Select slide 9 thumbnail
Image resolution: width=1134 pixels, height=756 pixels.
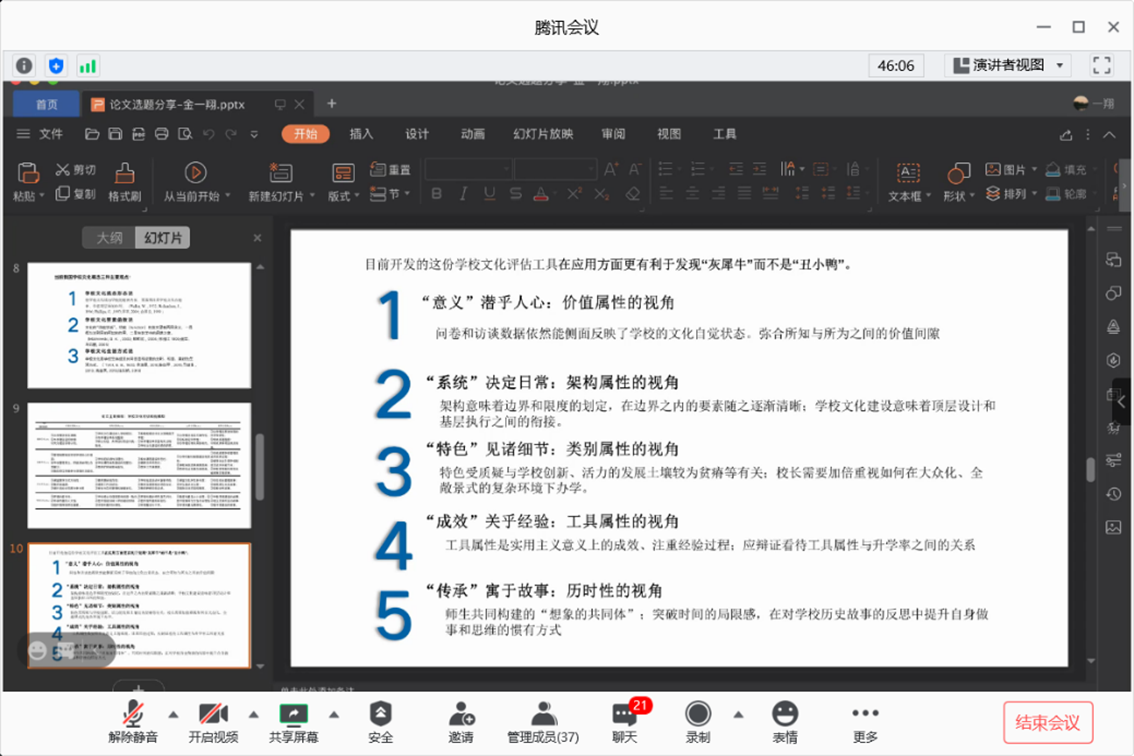point(139,465)
